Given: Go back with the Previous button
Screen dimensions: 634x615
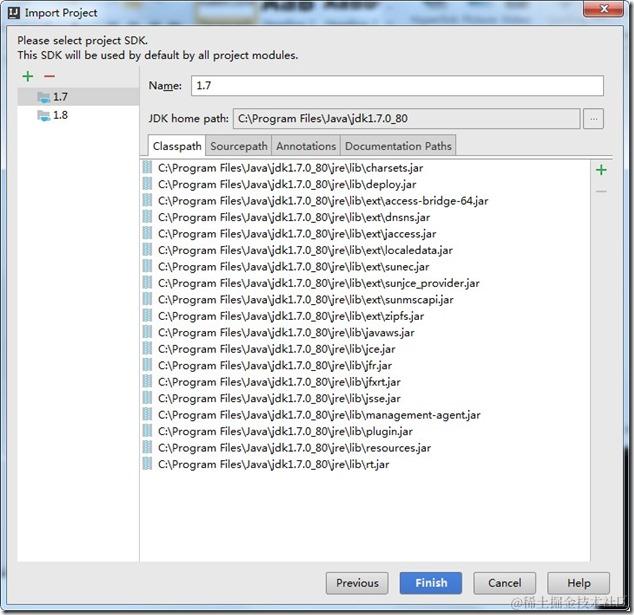Looking at the screenshot, I should click(x=357, y=583).
